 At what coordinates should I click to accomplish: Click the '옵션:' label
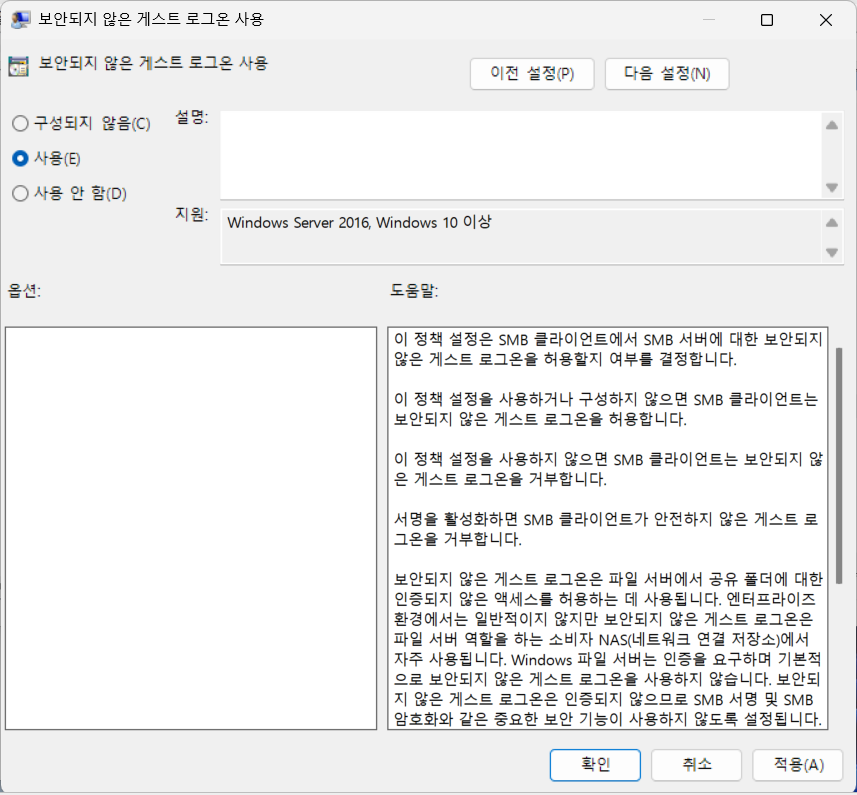[x=24, y=290]
